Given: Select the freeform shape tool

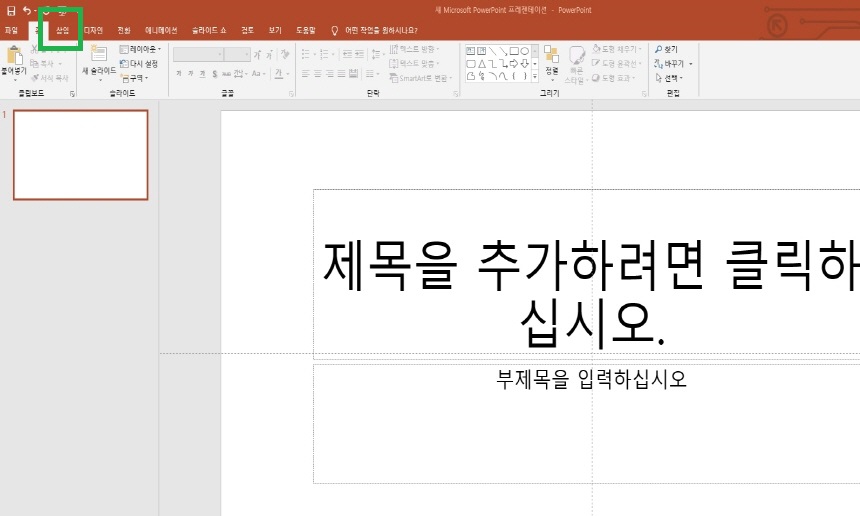Looking at the screenshot, I should [471, 76].
